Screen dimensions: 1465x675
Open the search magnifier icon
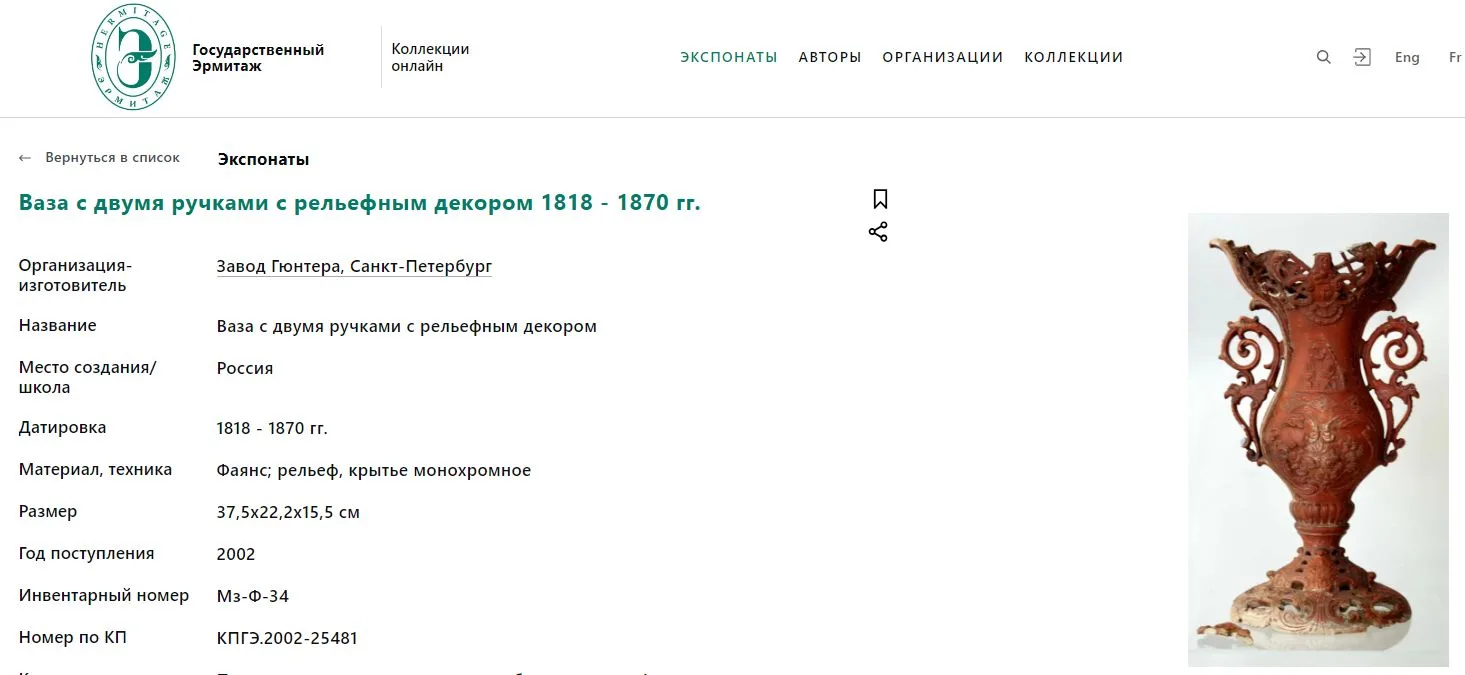(1324, 57)
